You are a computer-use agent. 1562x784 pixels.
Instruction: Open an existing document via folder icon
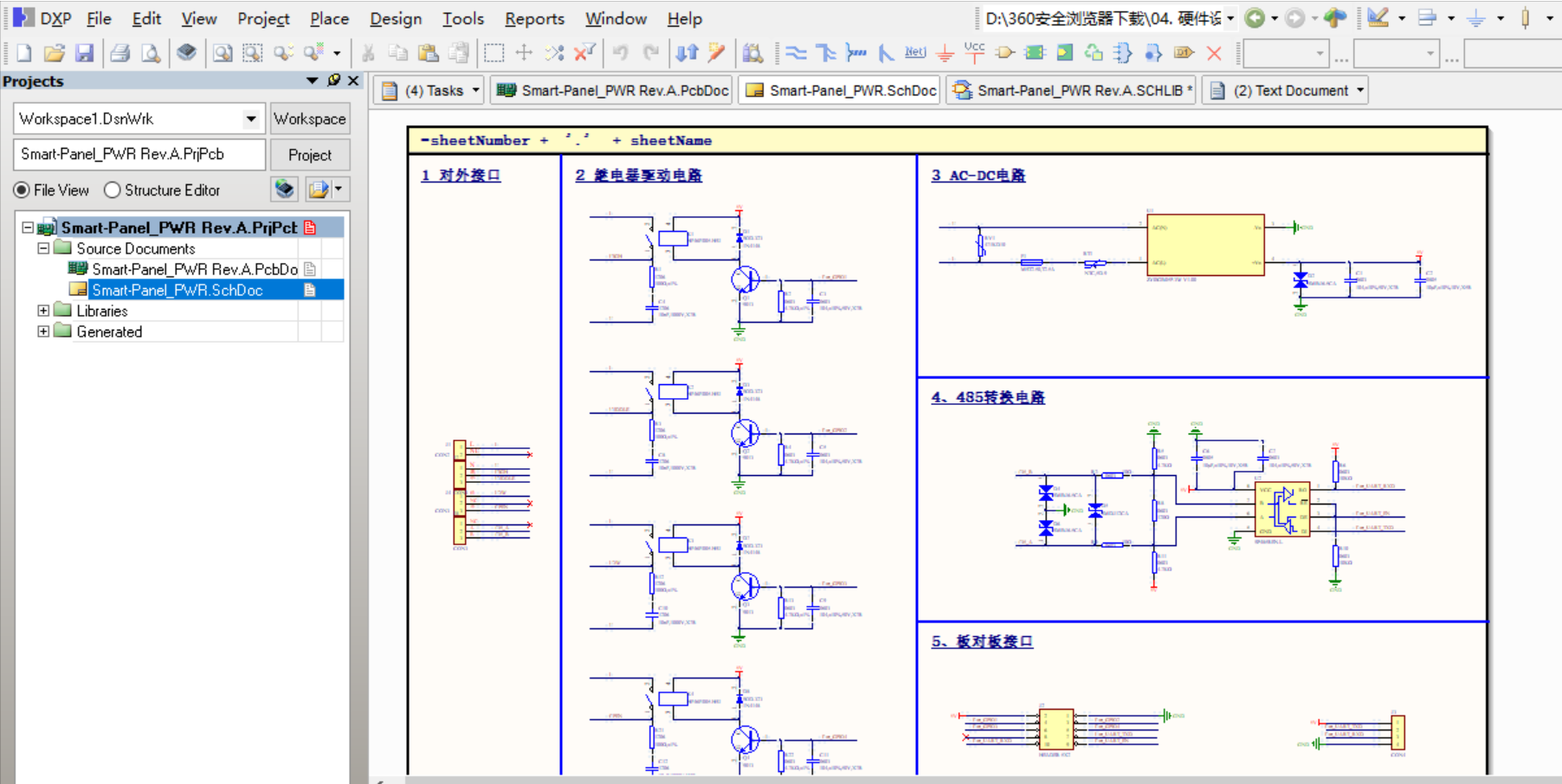tap(54, 54)
